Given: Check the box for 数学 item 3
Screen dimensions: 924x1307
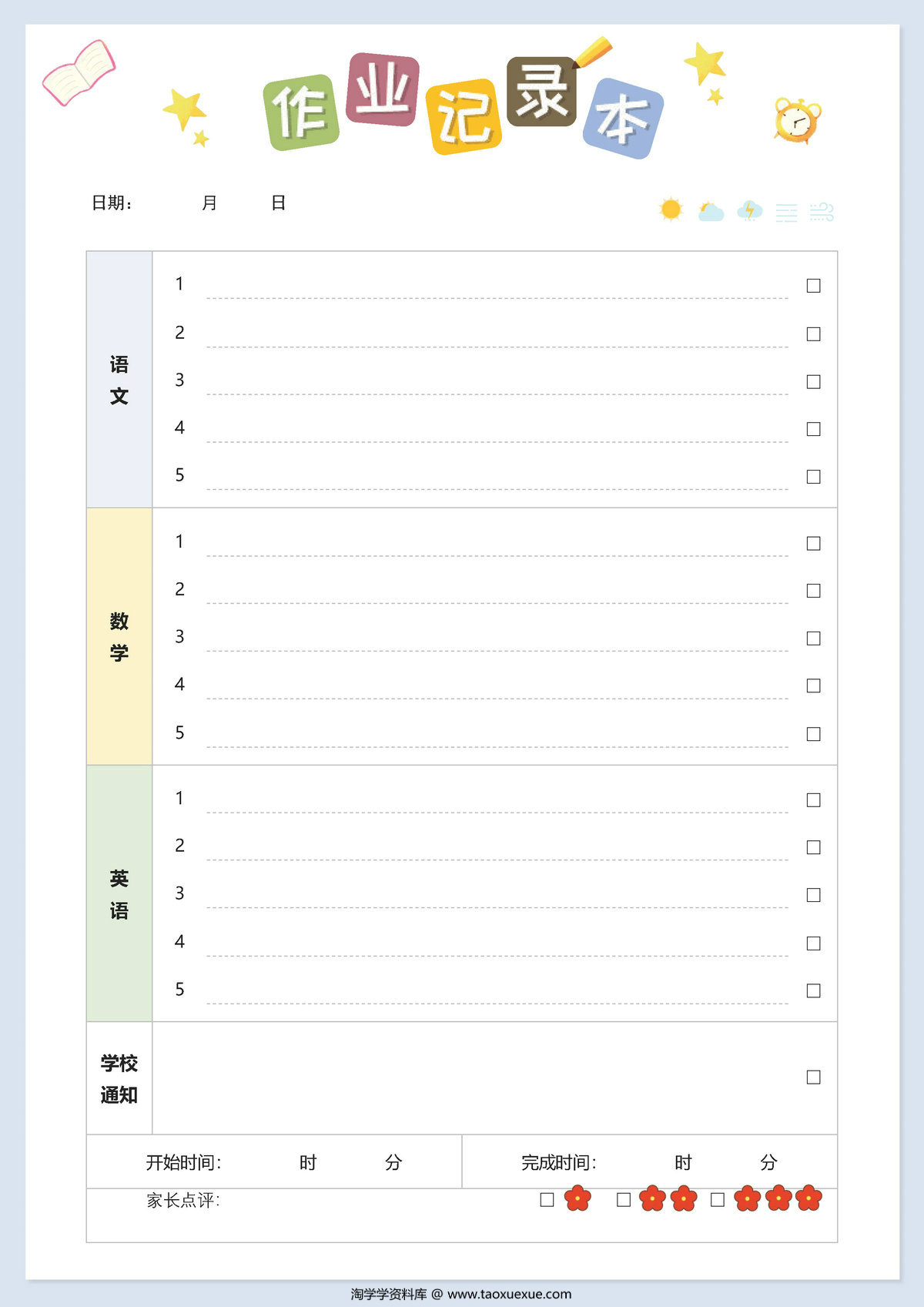Looking at the screenshot, I should [813, 638].
